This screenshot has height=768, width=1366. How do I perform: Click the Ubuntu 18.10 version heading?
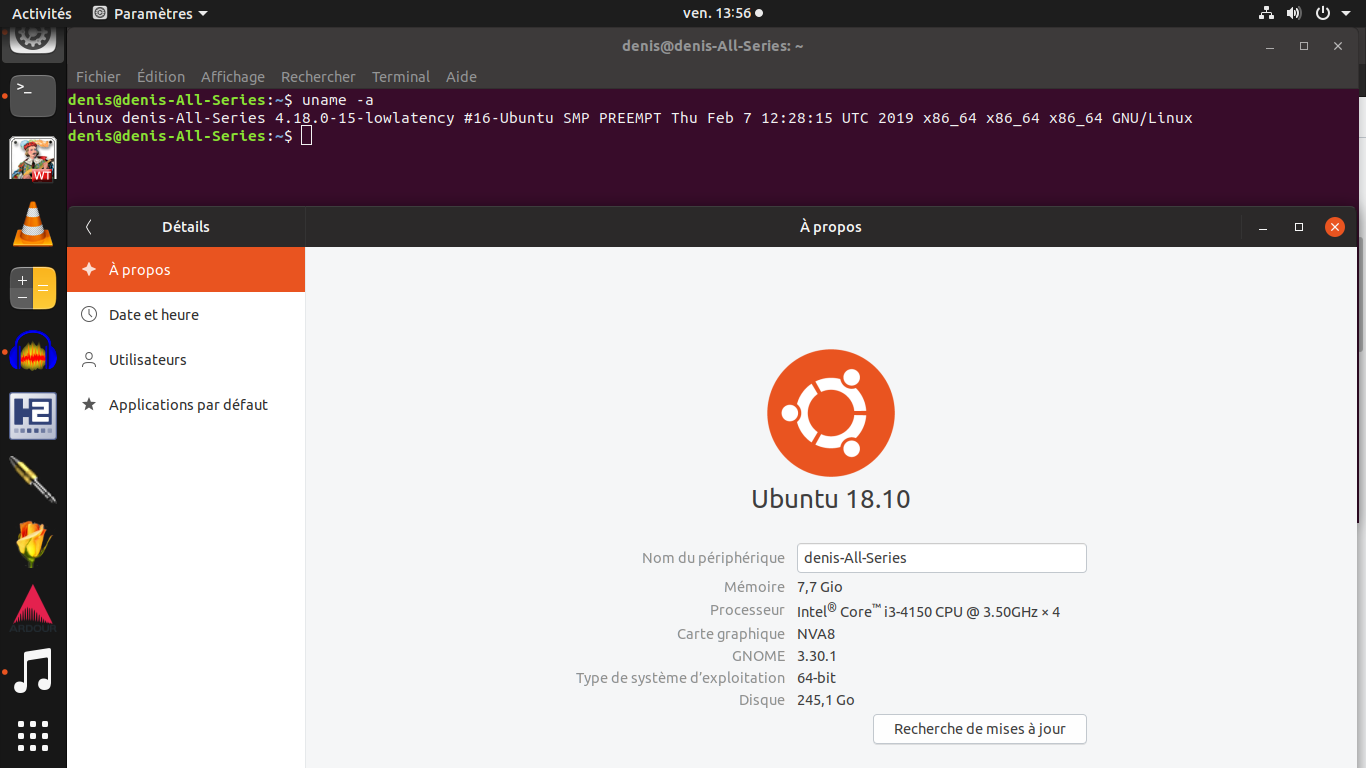(831, 499)
